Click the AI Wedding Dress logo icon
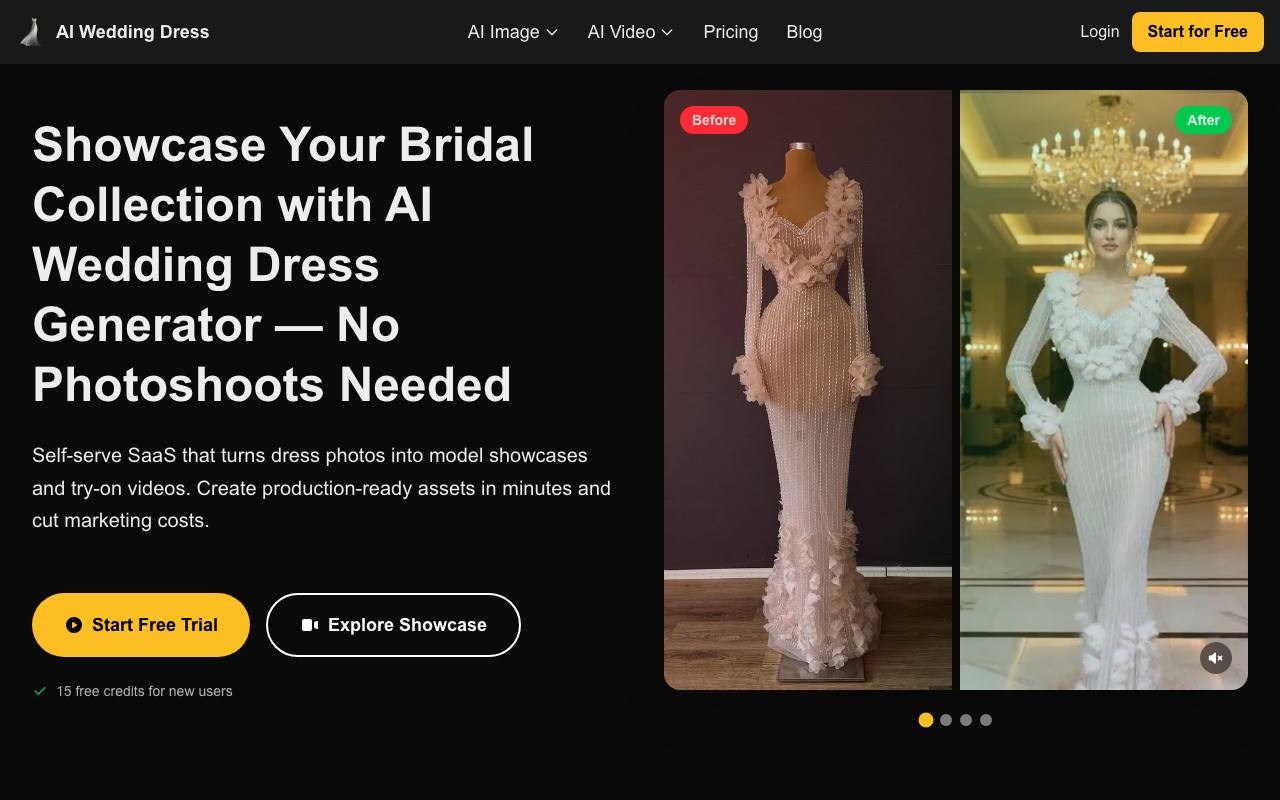 31,32
